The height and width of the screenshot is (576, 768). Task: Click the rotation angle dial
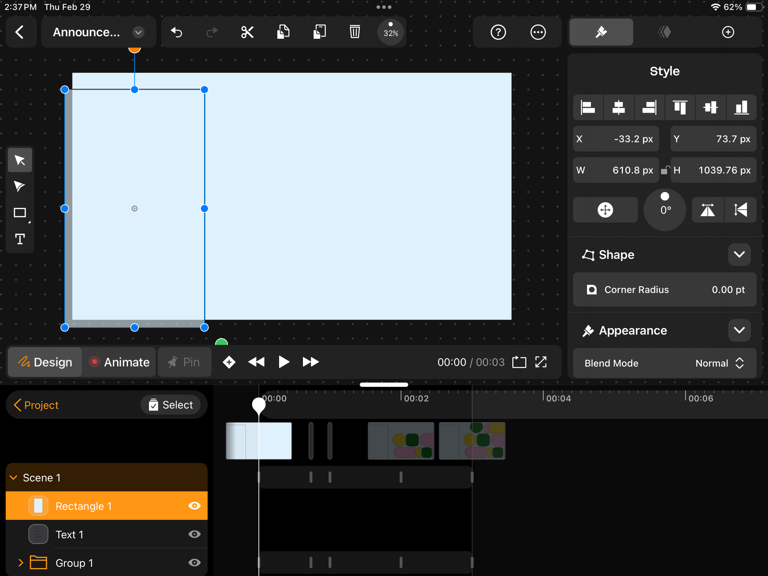tap(665, 210)
